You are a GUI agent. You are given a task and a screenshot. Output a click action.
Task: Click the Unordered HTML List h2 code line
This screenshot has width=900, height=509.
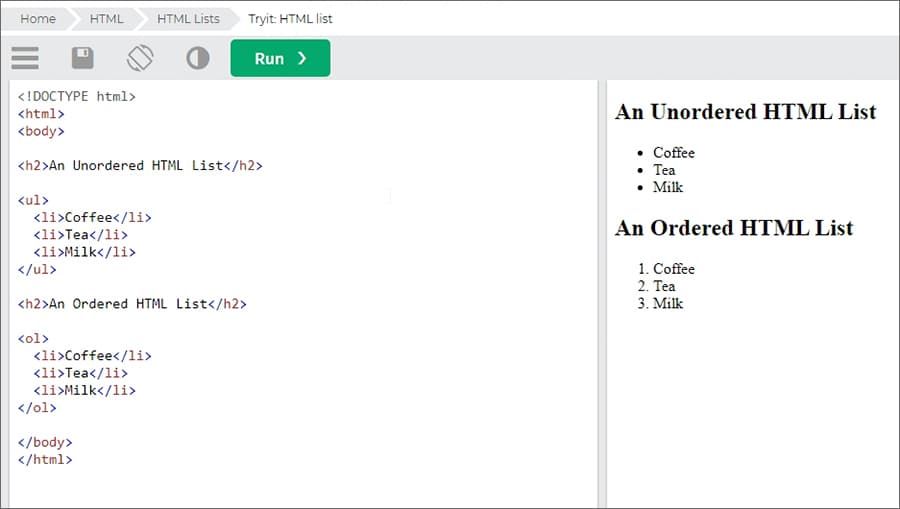coord(140,165)
